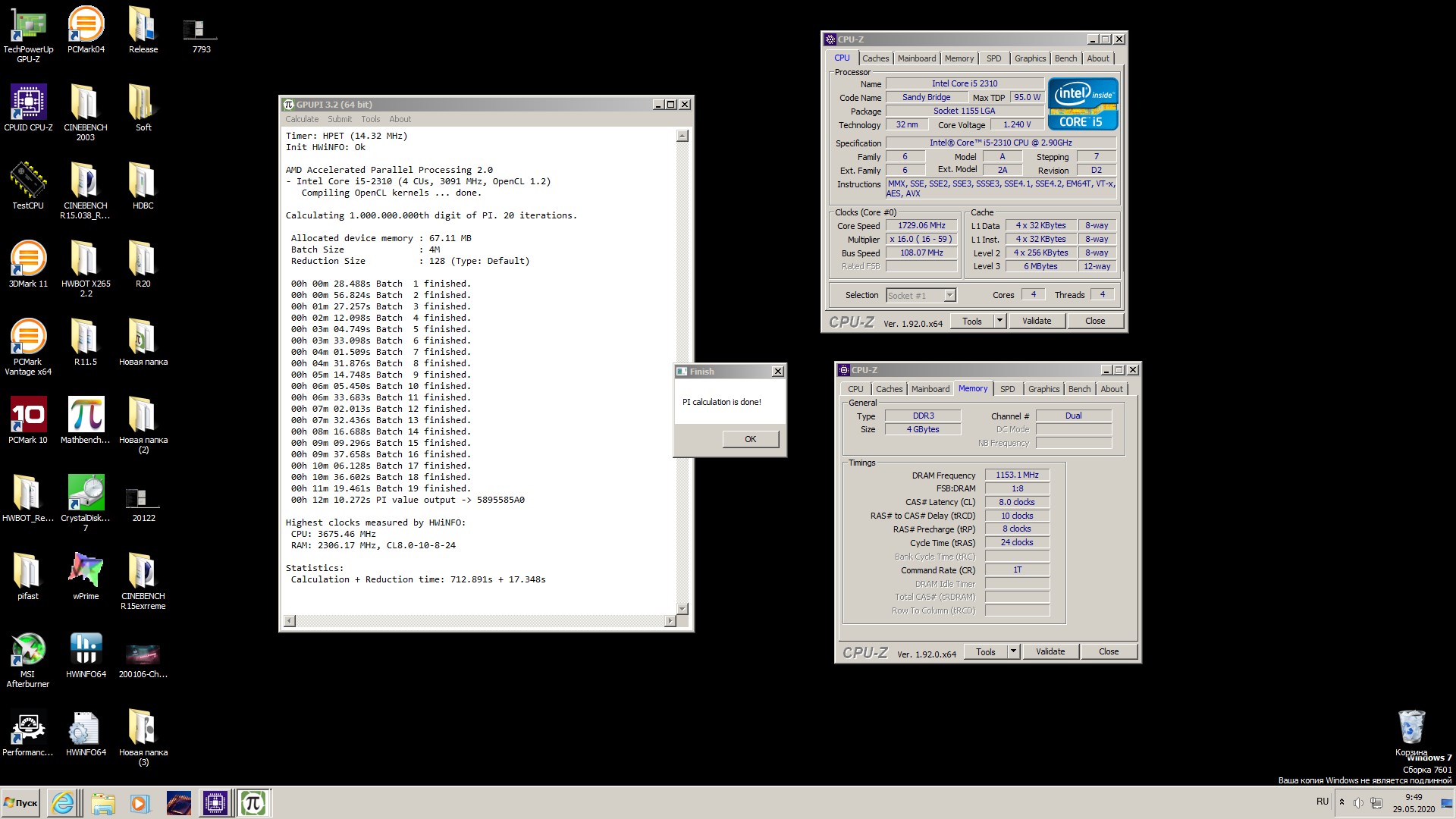Open About tab in bottom CPU-Z window
This screenshot has width=1456, height=819.
tap(1112, 389)
